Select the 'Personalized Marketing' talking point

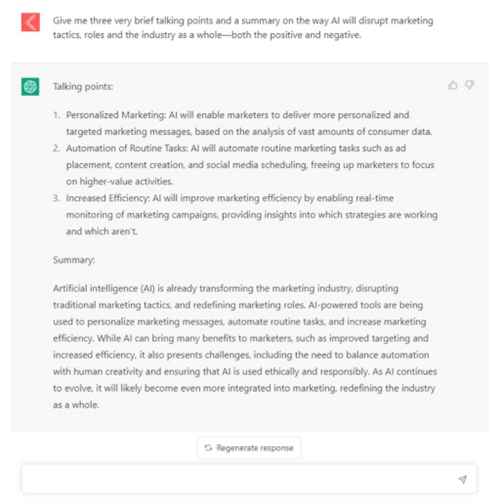(249, 123)
